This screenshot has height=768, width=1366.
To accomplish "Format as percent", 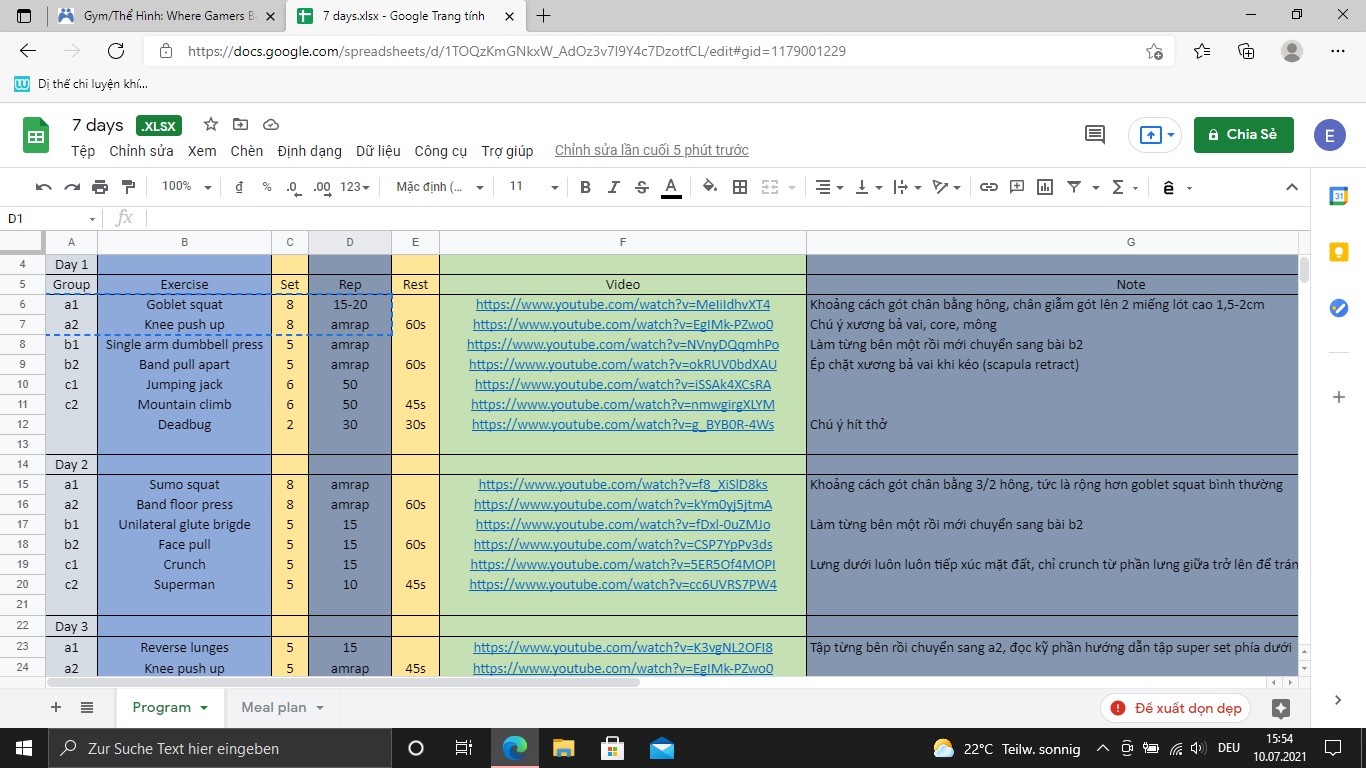I will coord(267,187).
